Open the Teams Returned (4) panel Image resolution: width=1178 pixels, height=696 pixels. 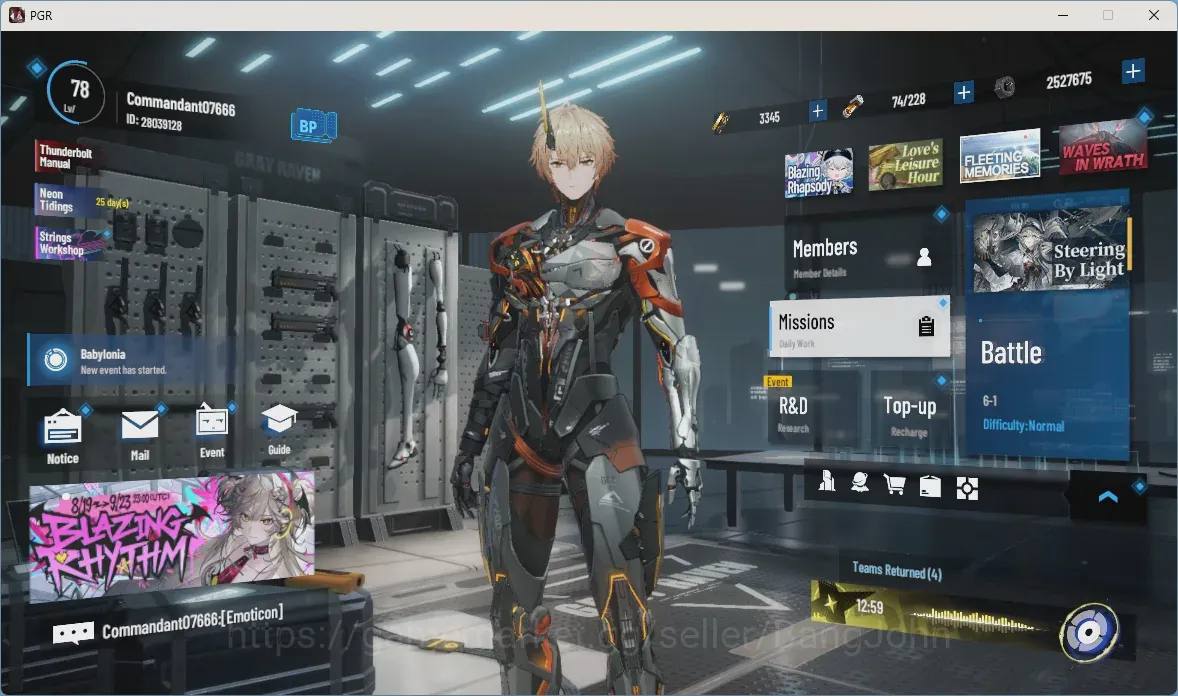897,571
